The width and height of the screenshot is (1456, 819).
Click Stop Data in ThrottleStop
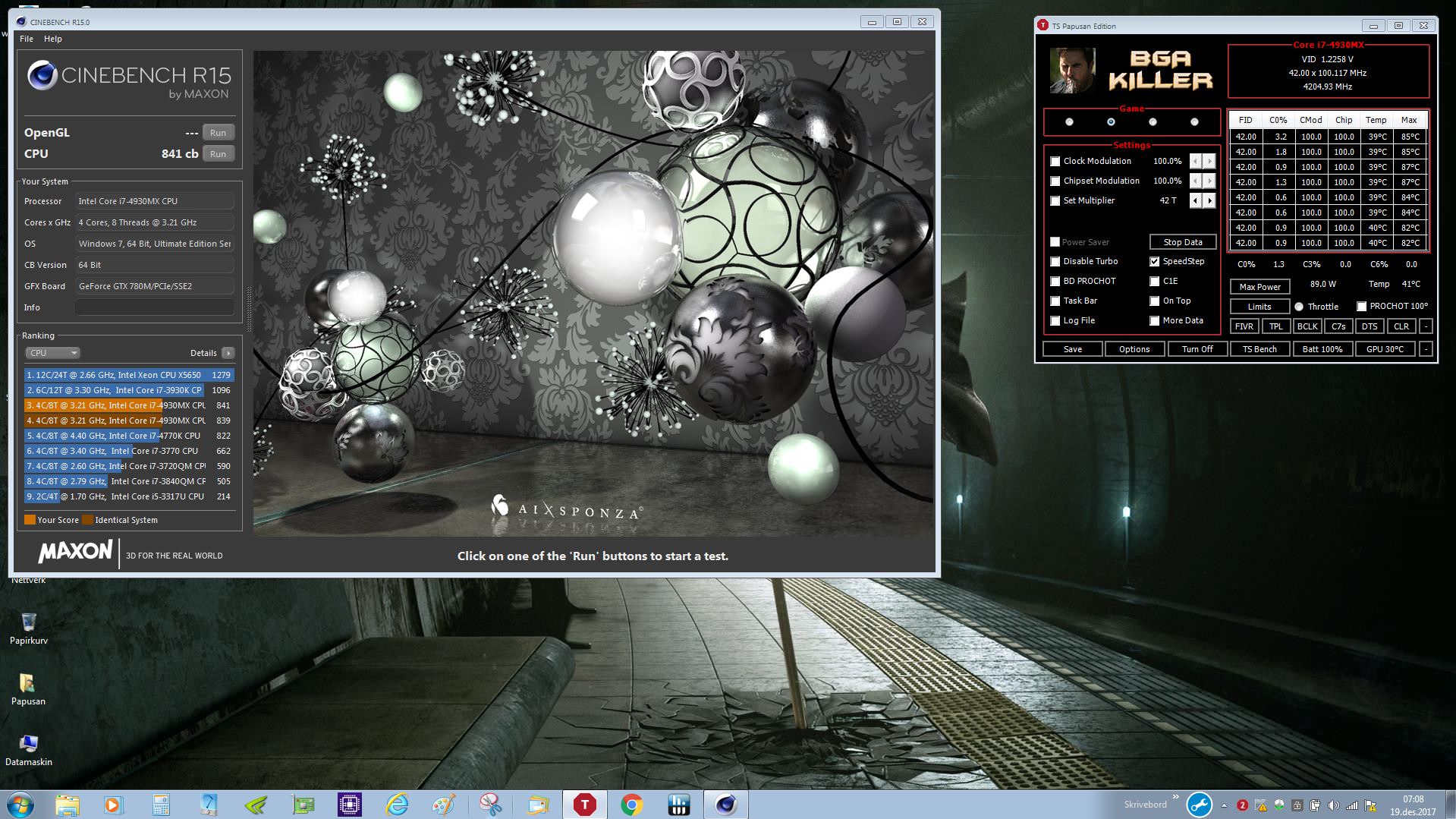tap(1183, 242)
